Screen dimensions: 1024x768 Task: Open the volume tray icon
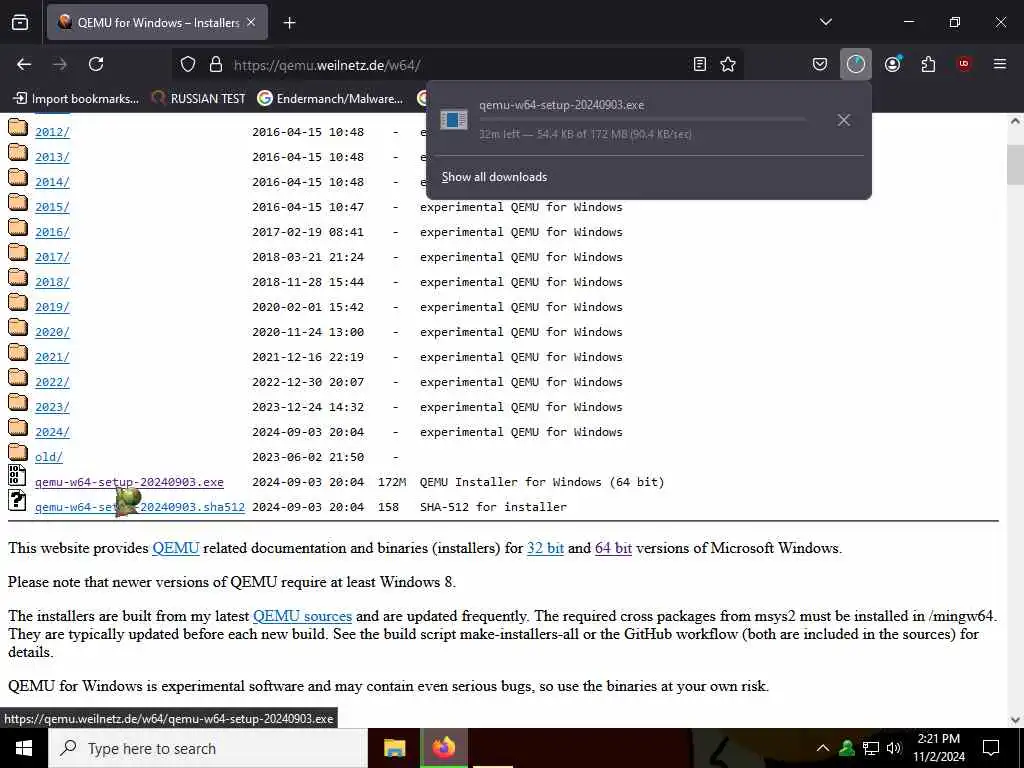[x=894, y=748]
